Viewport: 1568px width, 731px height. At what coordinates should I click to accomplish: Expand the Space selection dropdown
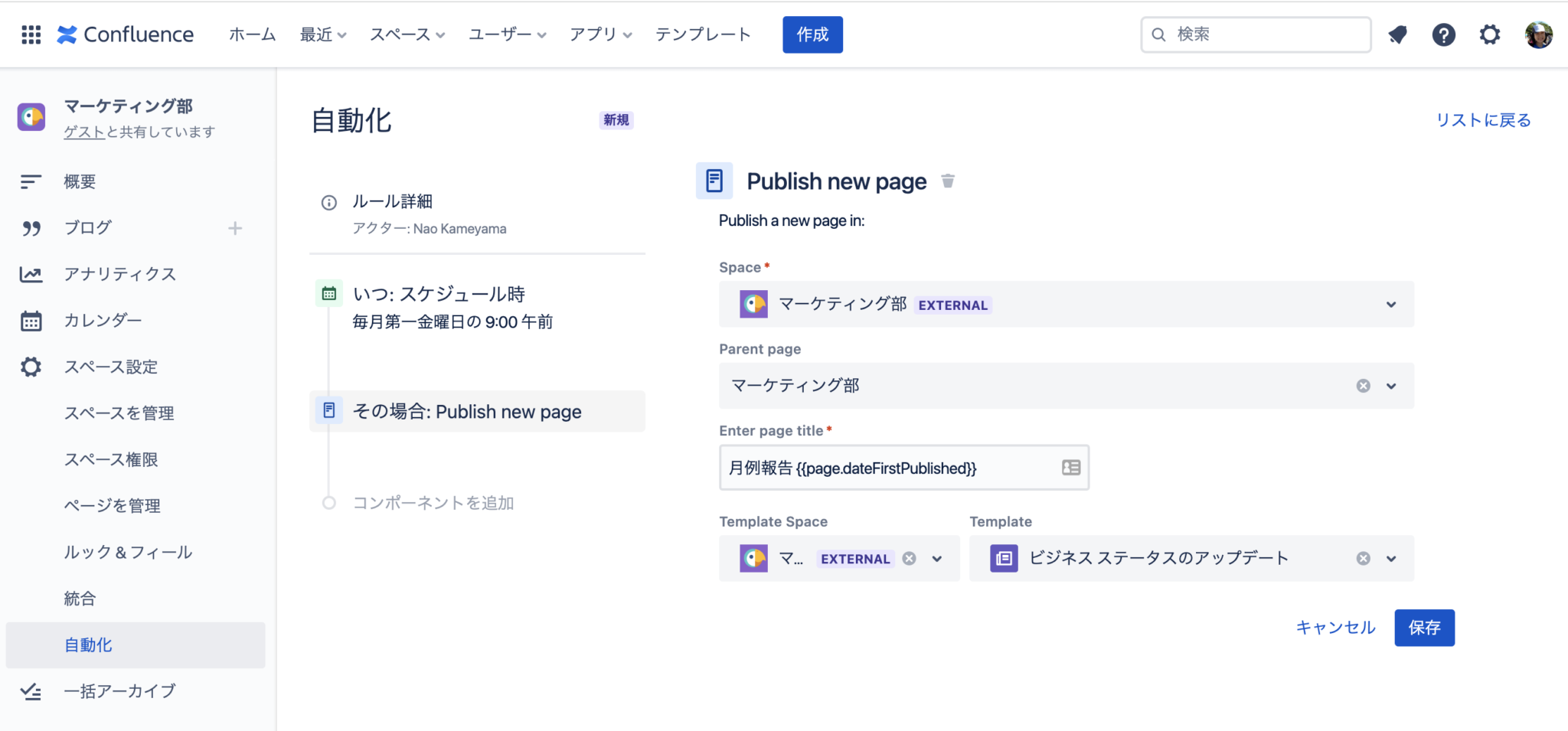1390,304
